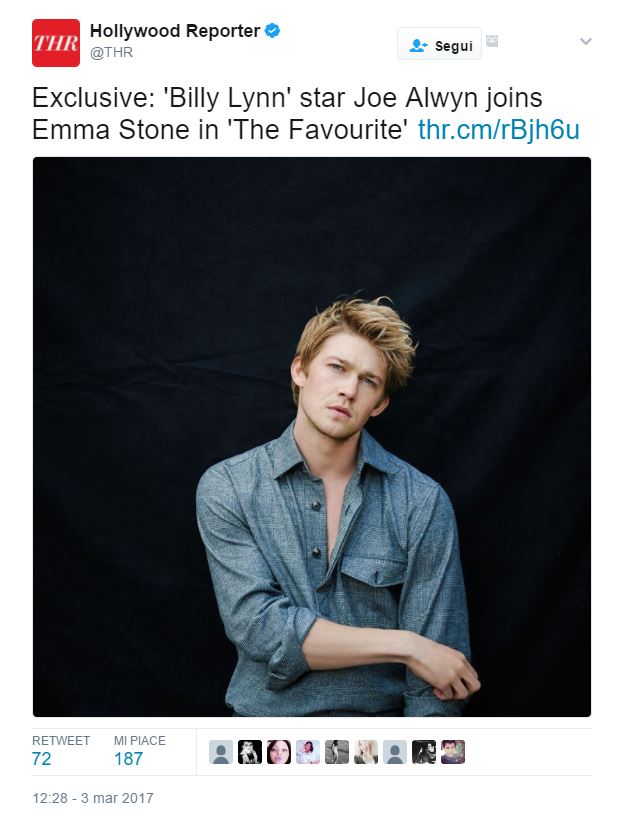Click the @THR handle
This screenshot has height=819, width=623.
(x=111, y=53)
